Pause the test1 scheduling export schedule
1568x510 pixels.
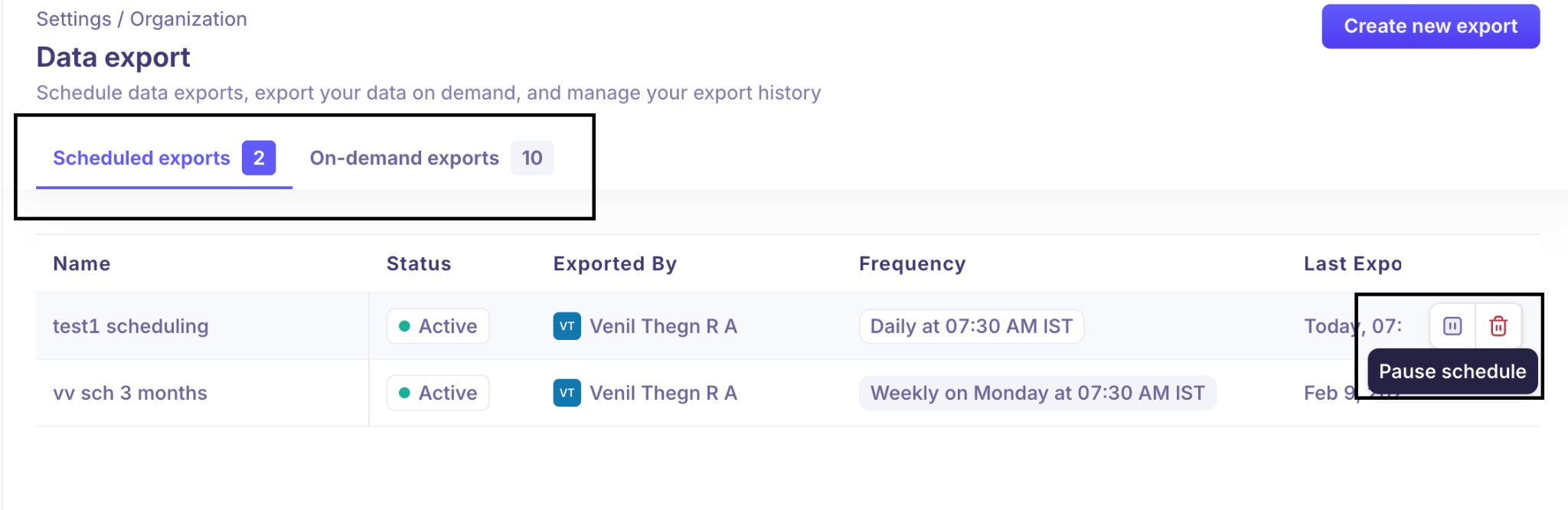click(x=1452, y=326)
